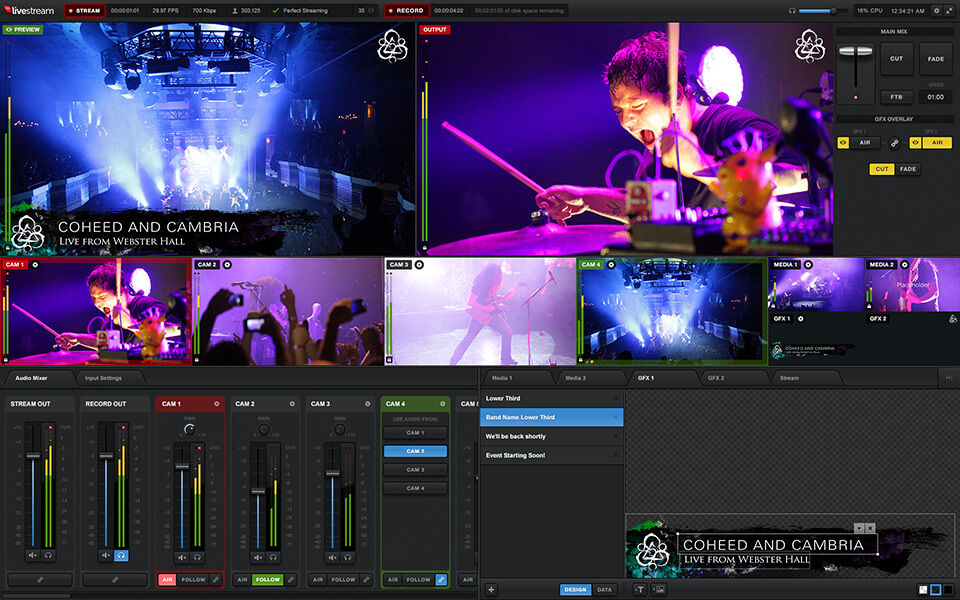Image resolution: width=960 pixels, height=600 pixels.
Task: Select the CAM 3 guitarist thumbnail
Action: (480, 311)
